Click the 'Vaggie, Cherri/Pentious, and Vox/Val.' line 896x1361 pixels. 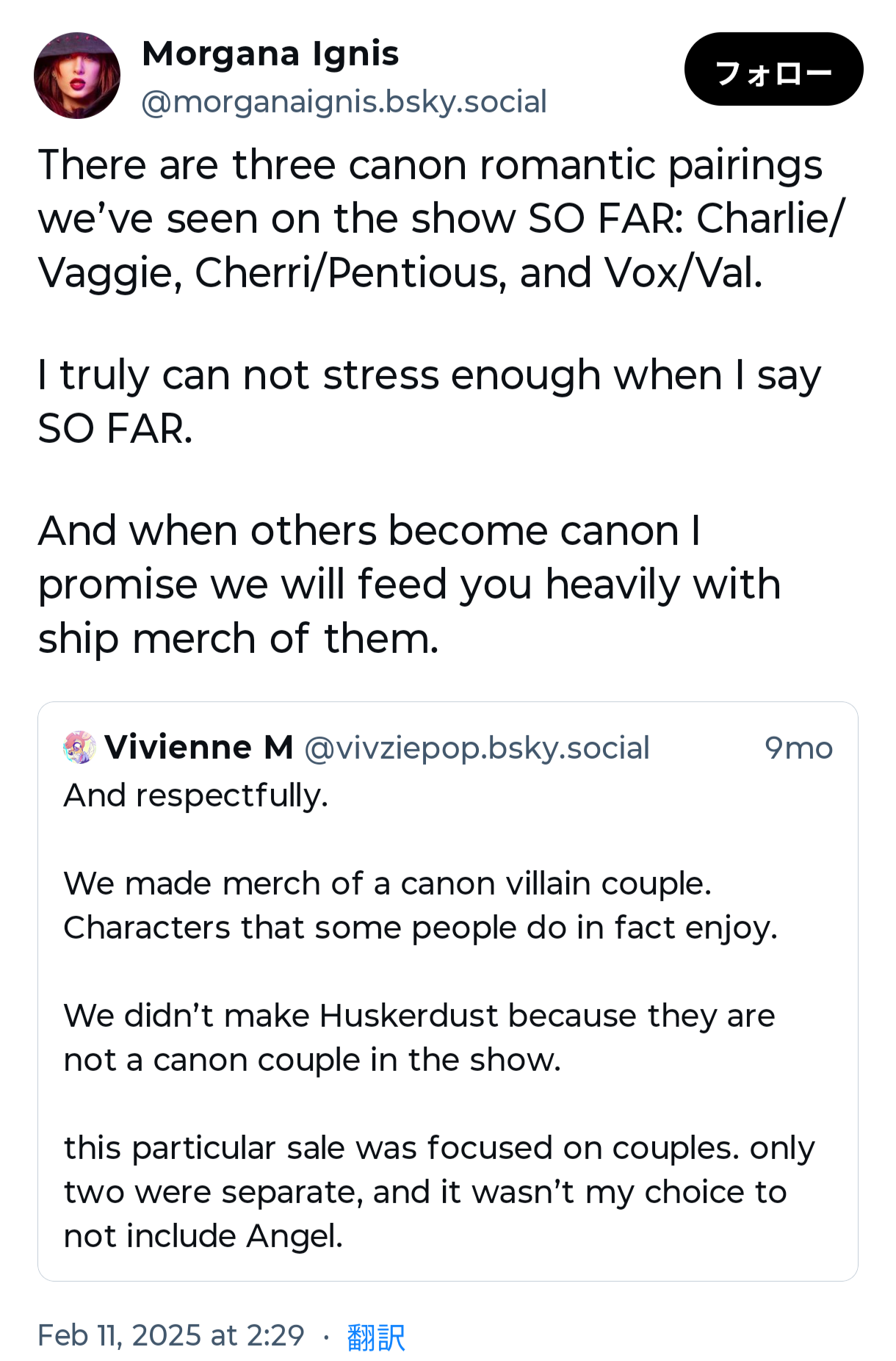tap(400, 273)
